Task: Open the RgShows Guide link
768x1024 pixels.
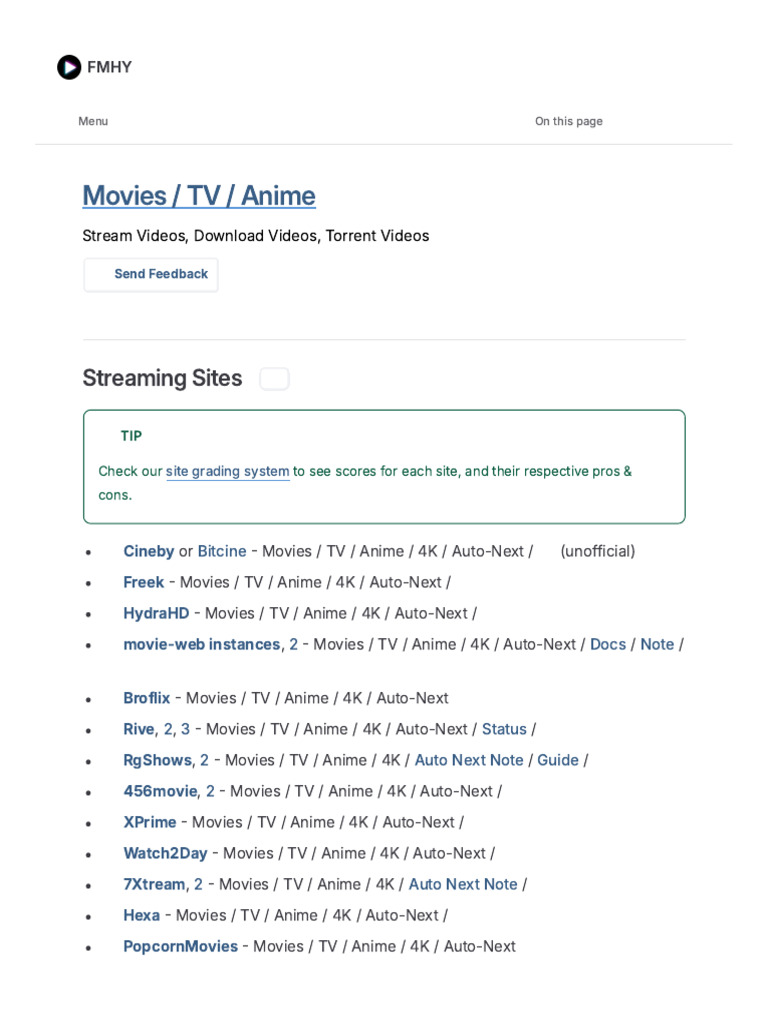Action: point(558,760)
